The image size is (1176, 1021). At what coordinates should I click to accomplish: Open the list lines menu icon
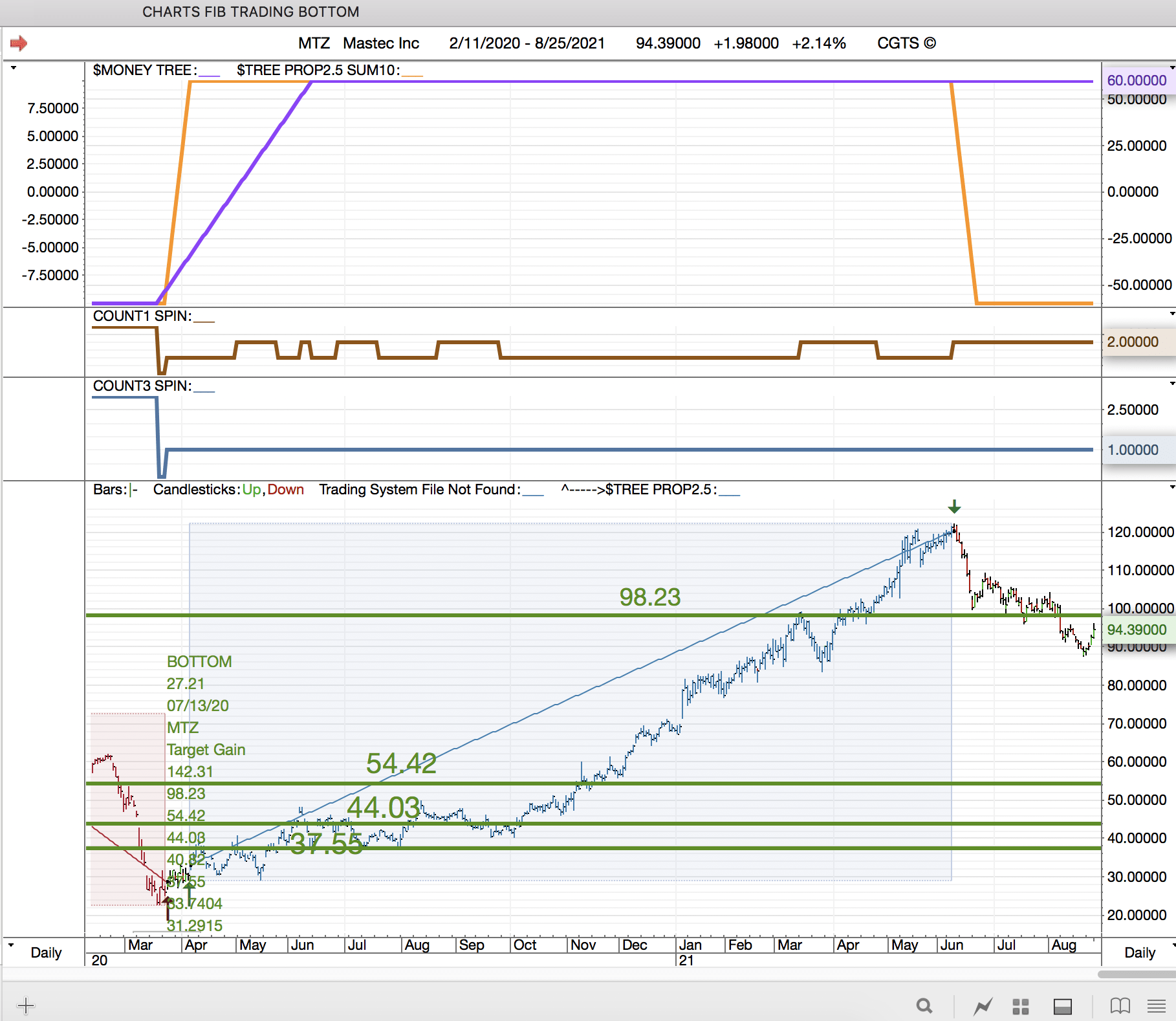1157,1006
